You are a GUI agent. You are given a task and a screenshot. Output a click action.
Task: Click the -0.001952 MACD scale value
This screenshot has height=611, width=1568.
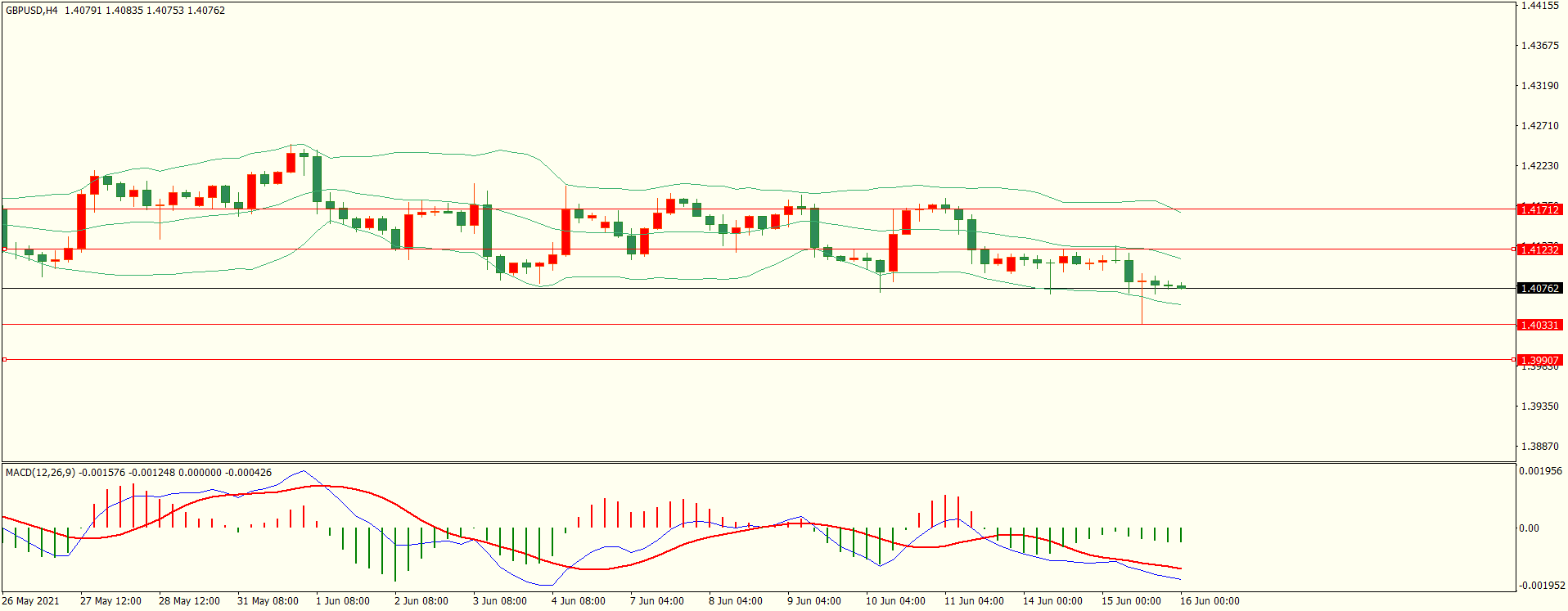1542,585
